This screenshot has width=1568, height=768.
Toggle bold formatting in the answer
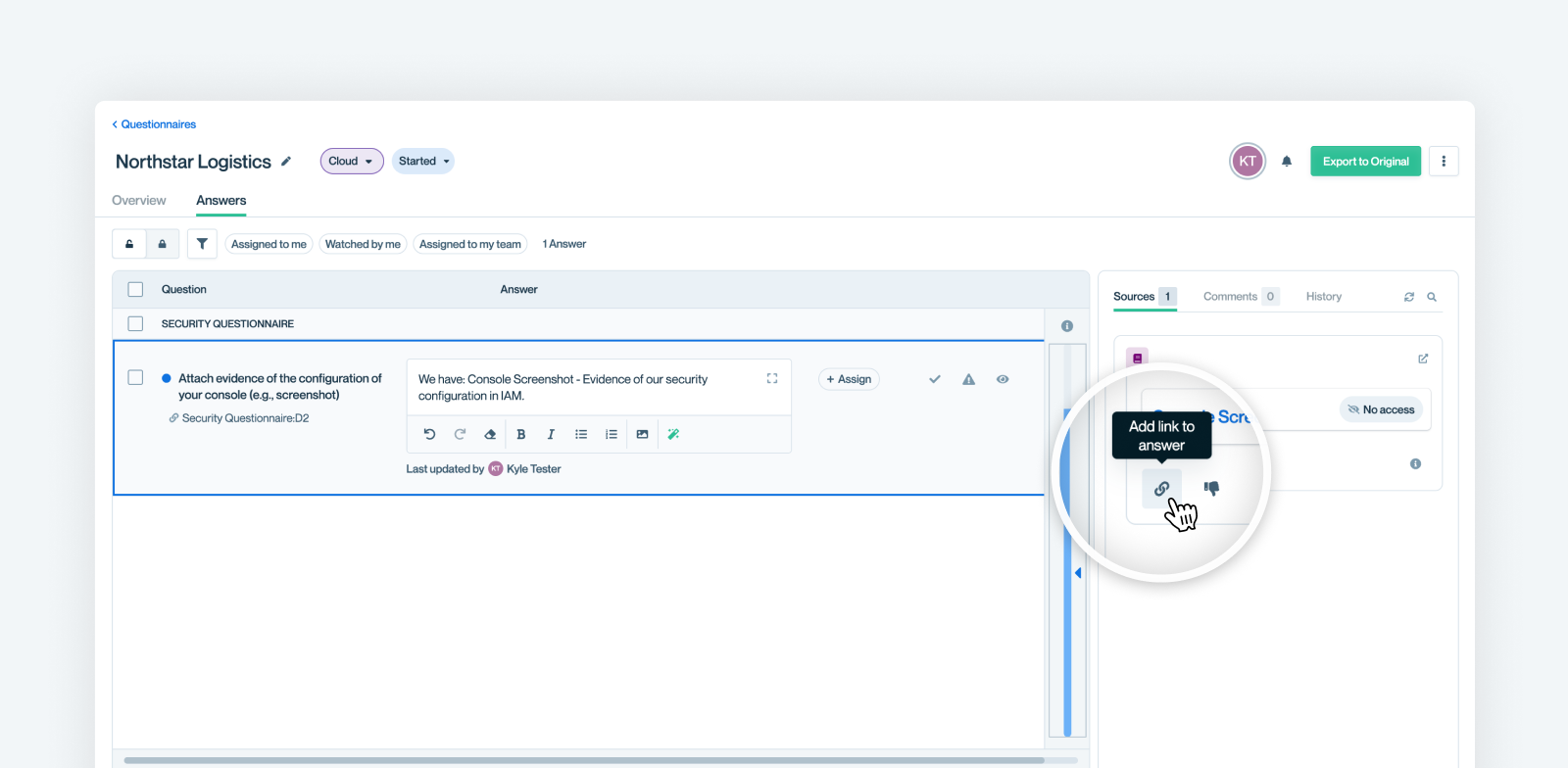[x=521, y=434]
